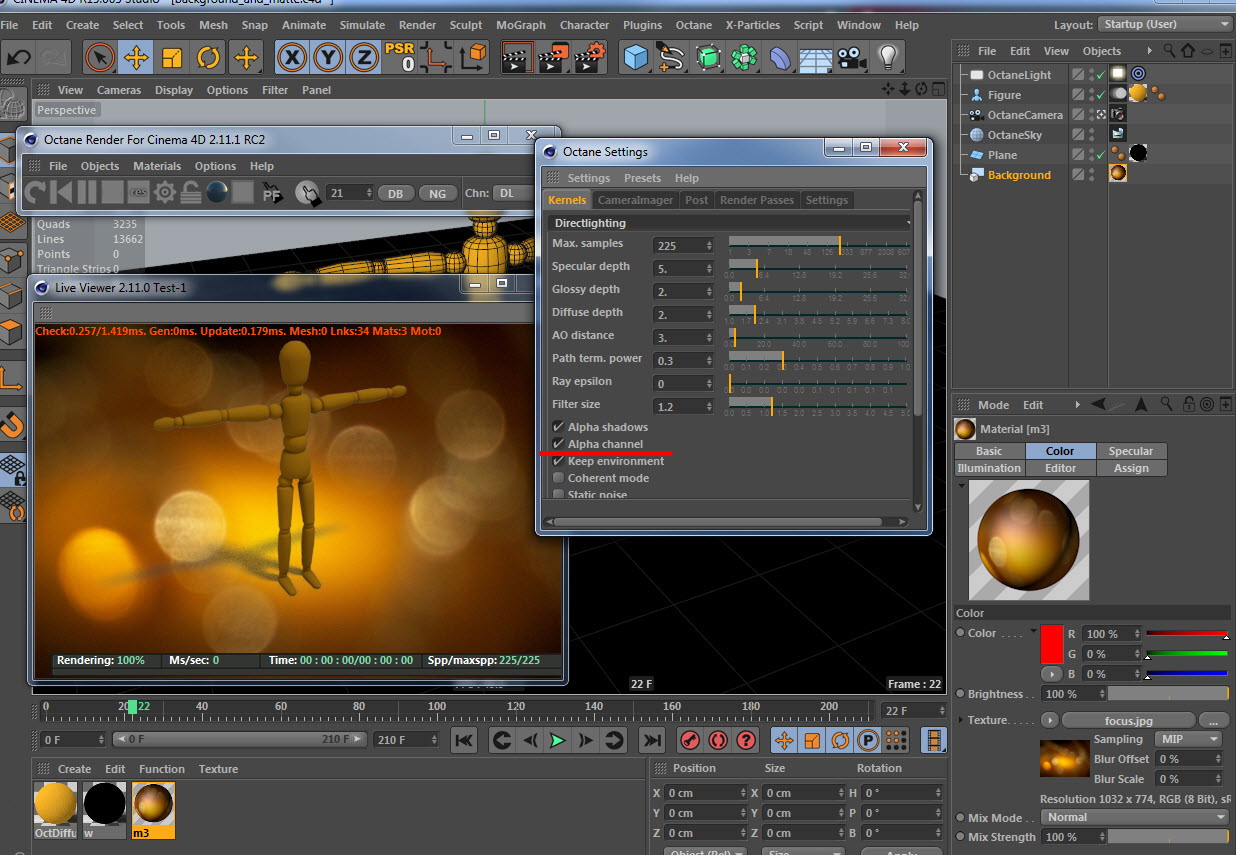The width and height of the screenshot is (1236, 855).
Task: Click the Specular material channel button
Action: coord(1130,451)
